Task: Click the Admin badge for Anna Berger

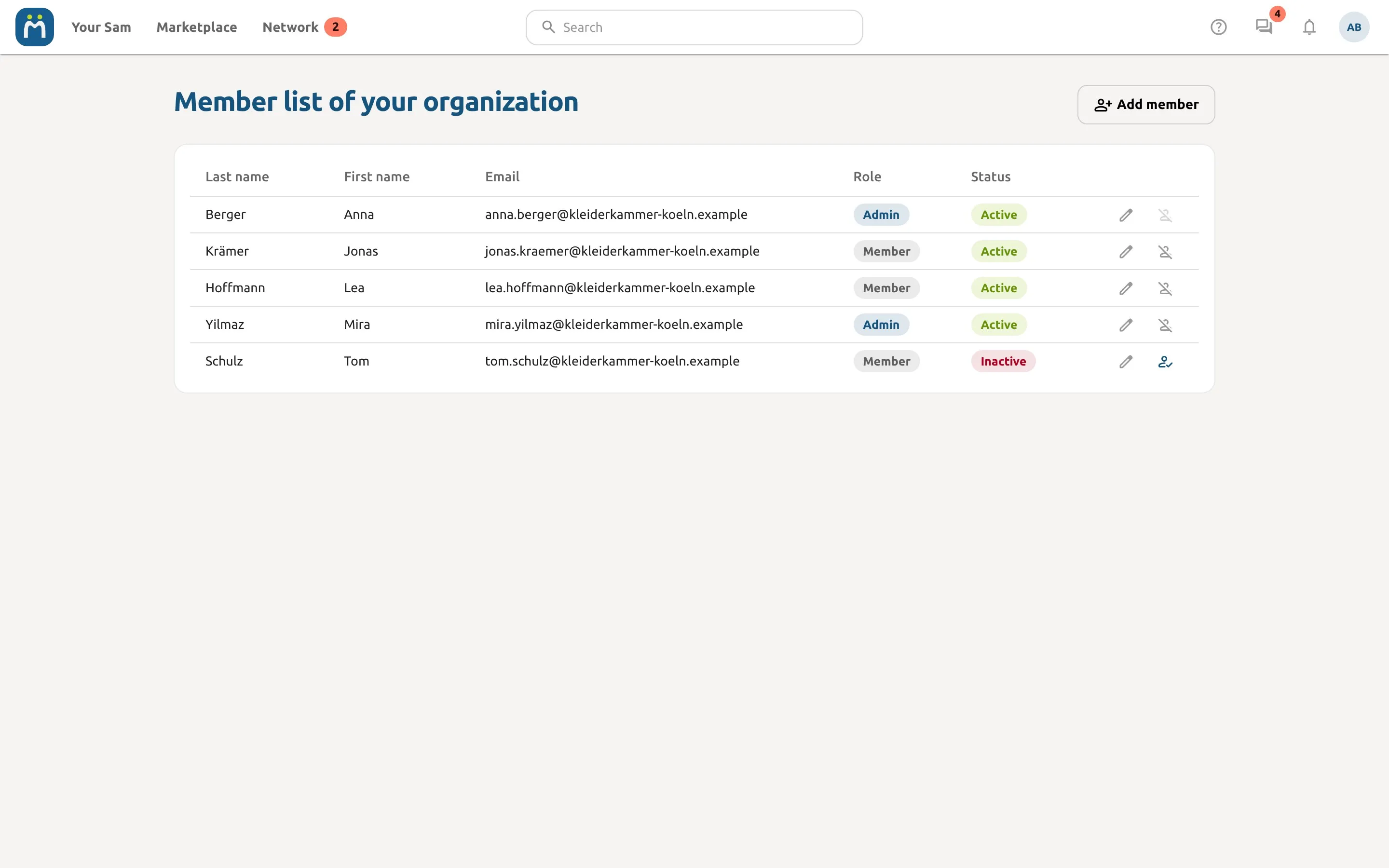Action: tap(881, 215)
